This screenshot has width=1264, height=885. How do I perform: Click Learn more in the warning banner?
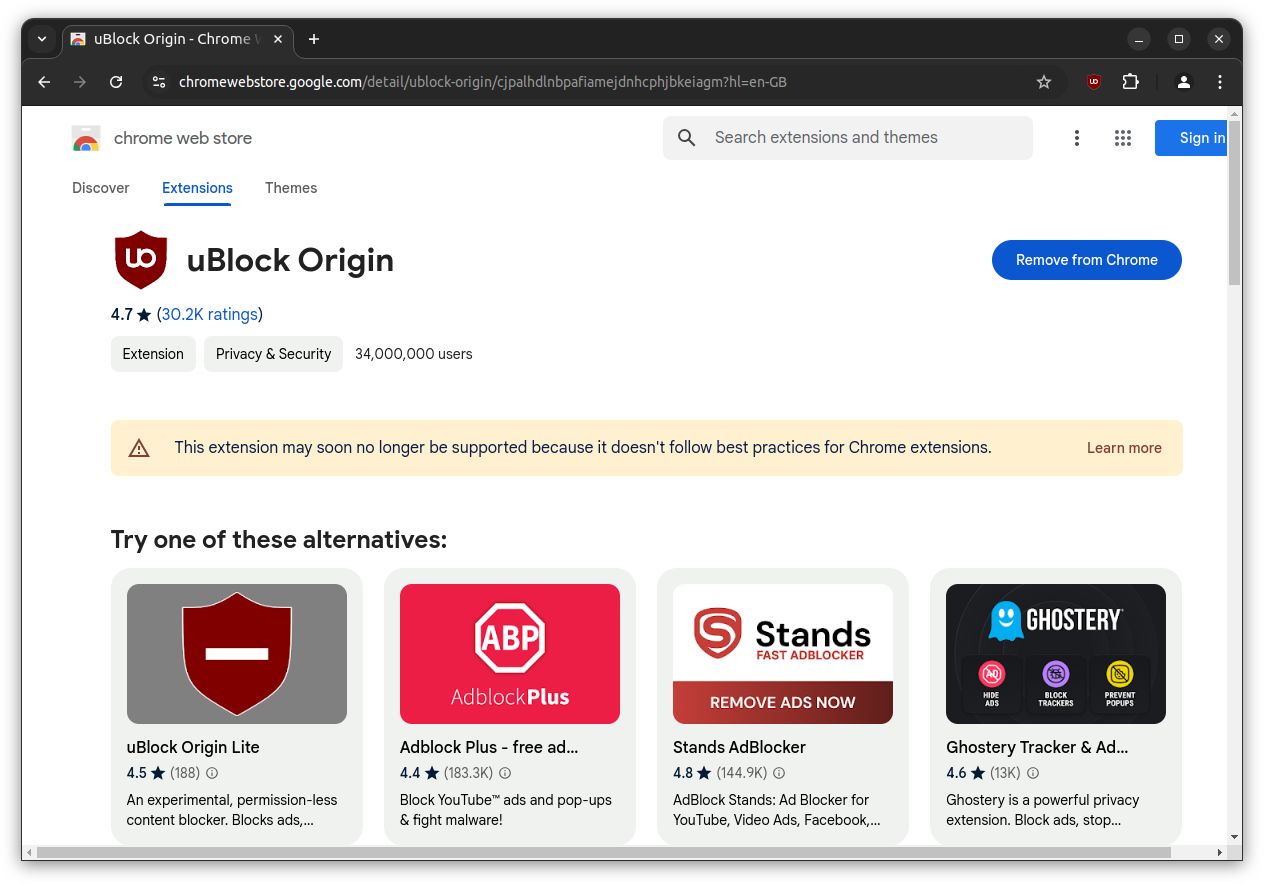point(1124,448)
